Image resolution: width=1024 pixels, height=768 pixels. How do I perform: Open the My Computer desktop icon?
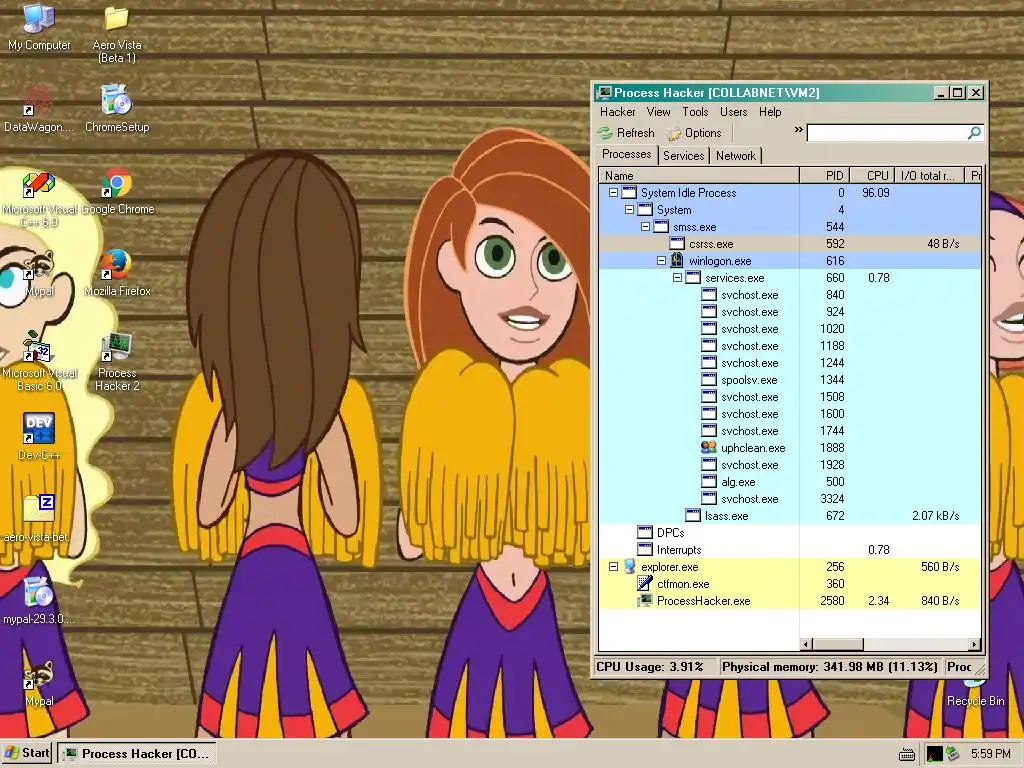tap(39, 27)
